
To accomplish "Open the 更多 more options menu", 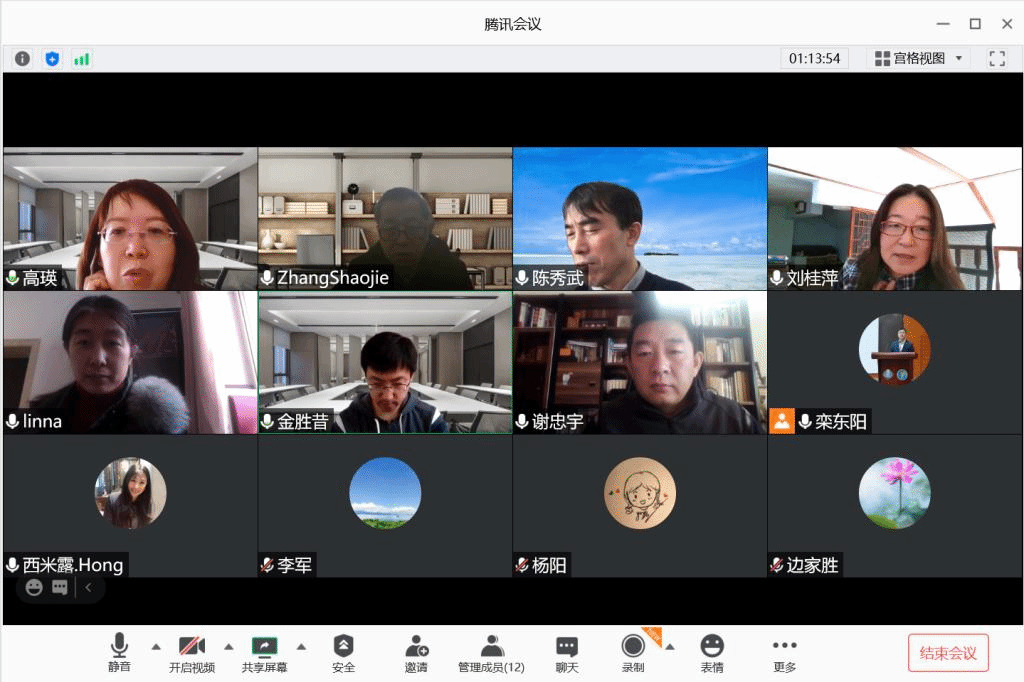I will (784, 654).
